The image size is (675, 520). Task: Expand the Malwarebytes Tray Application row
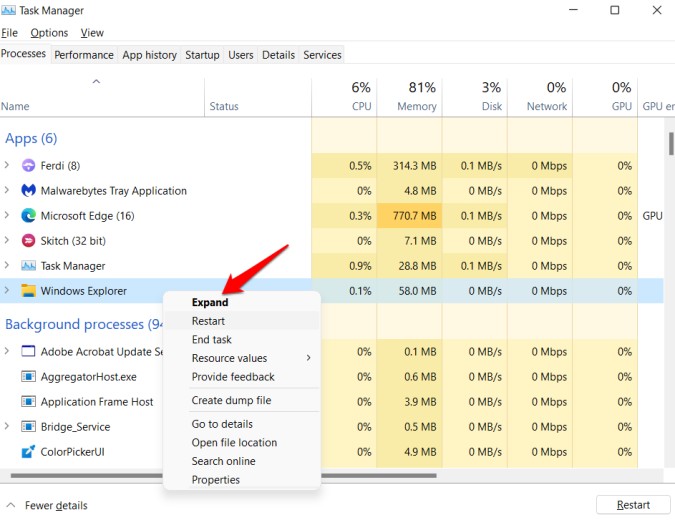6,190
